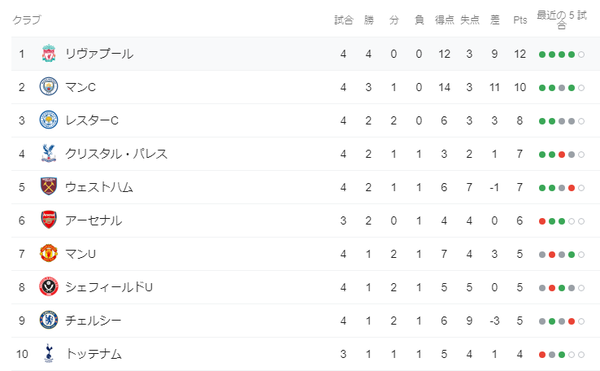Click the Chelsea lion crest icon
The image size is (600, 371).
[x=49, y=320]
